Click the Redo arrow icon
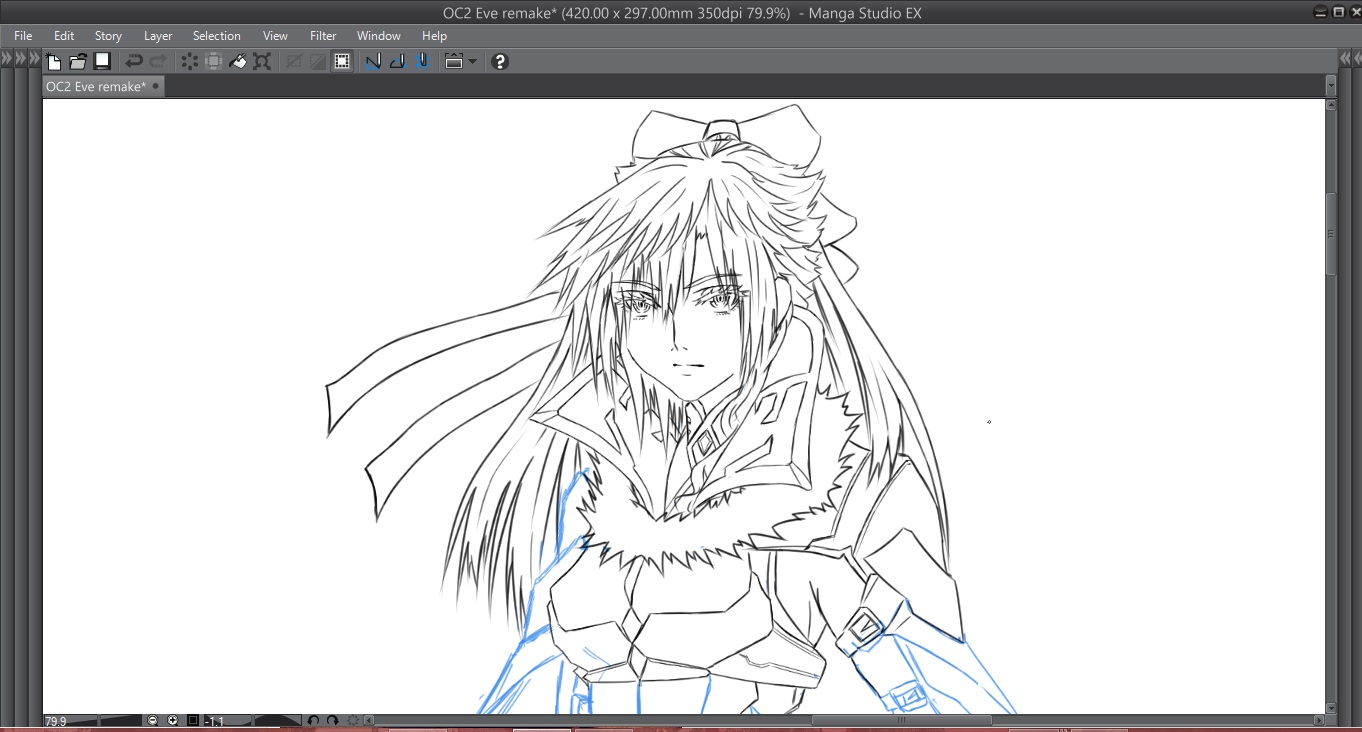The image size is (1362, 732). click(x=157, y=62)
